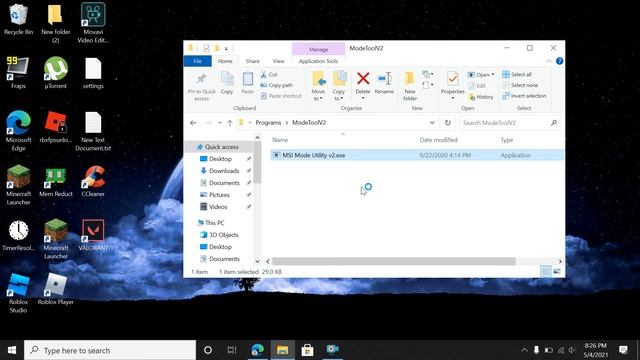Select the Microsoft Edge desktop shortcut
Screen dimensions: 640x360
click(18, 131)
